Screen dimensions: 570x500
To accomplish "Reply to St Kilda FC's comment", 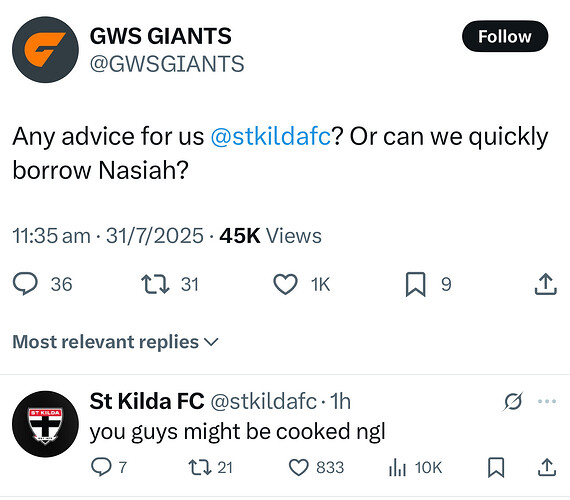I will point(101,467).
